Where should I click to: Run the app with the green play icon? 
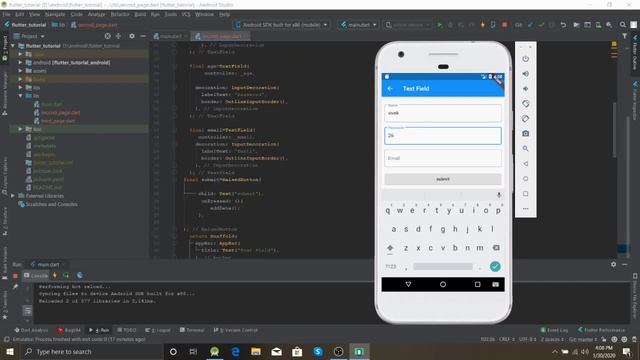440,25
